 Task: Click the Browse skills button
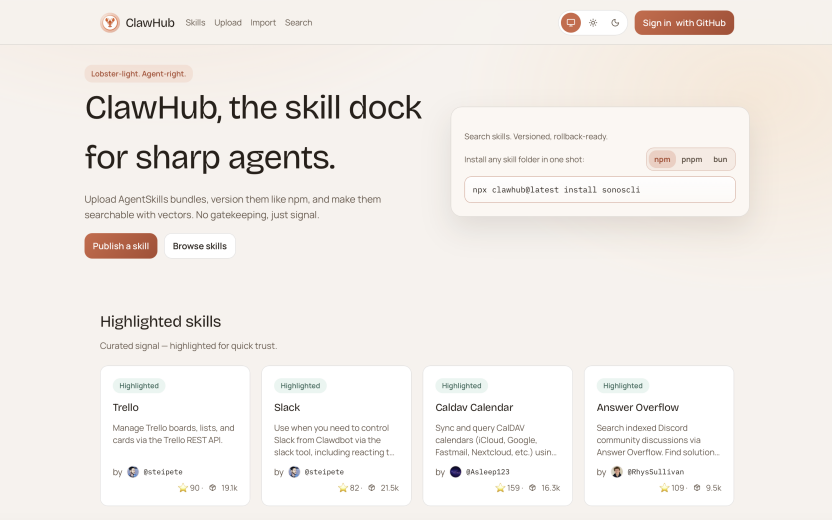tap(200, 246)
